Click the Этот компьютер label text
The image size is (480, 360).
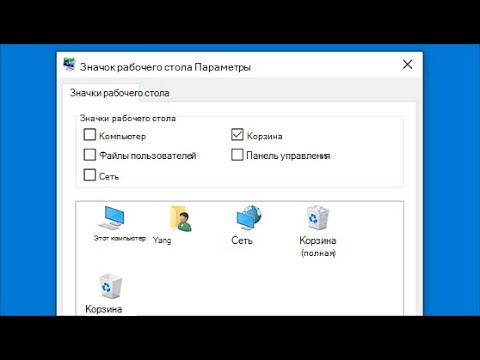tap(120, 238)
